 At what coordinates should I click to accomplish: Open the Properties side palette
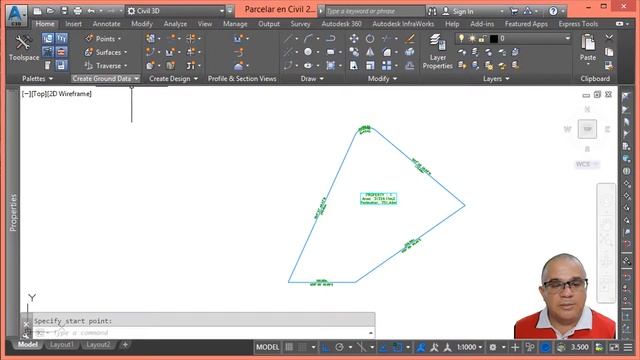(x=13, y=212)
